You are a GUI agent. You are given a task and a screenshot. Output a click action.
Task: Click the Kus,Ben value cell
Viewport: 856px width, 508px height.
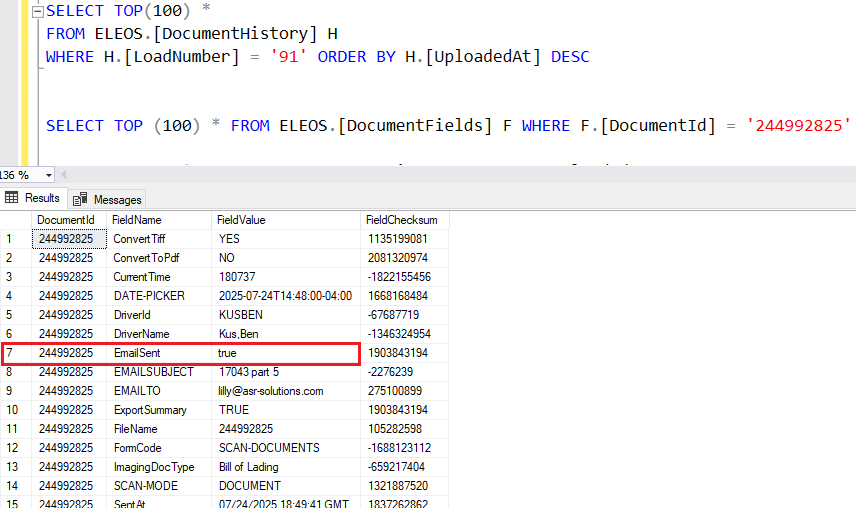pyautogui.click(x=286, y=334)
